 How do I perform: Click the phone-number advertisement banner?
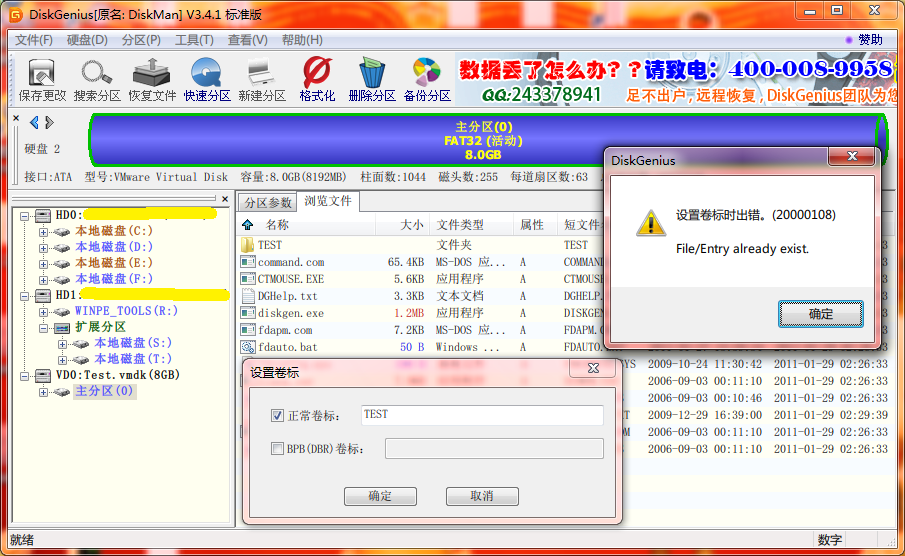(676, 80)
